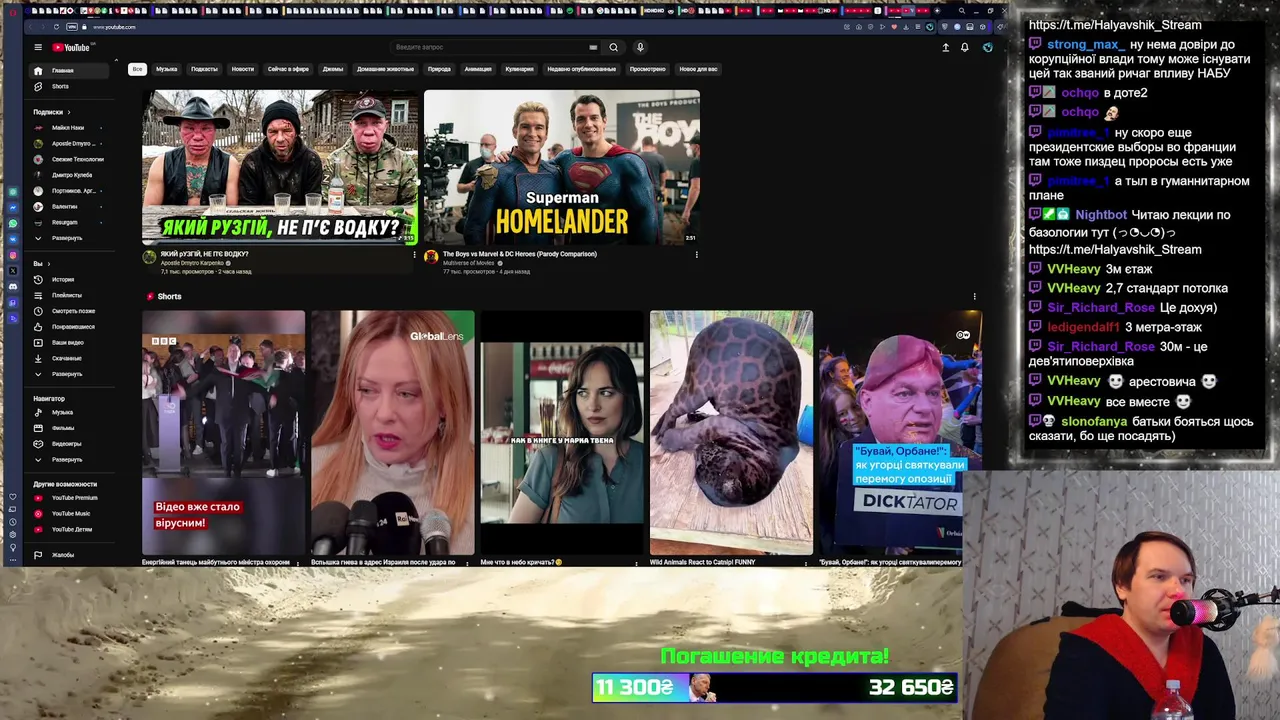
Task: Go to YouTube logo home link
Action: (72, 47)
